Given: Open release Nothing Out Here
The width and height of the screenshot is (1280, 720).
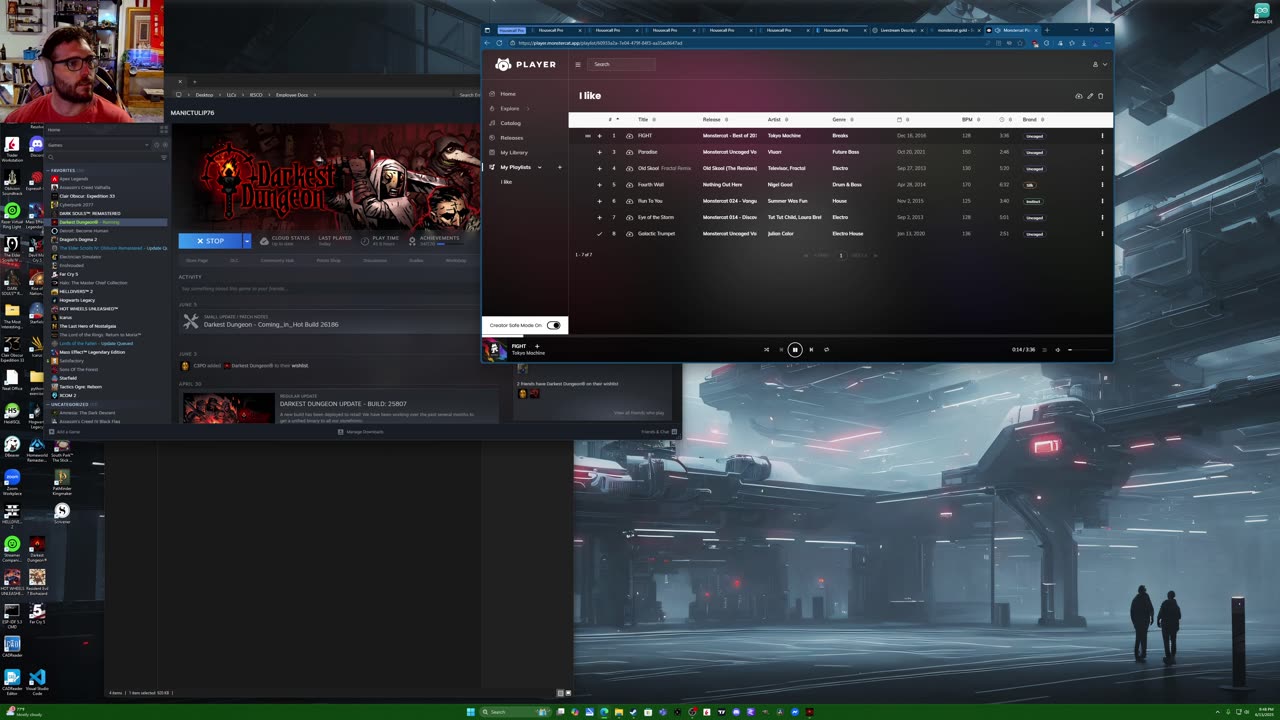Looking at the screenshot, I should 722,185.
